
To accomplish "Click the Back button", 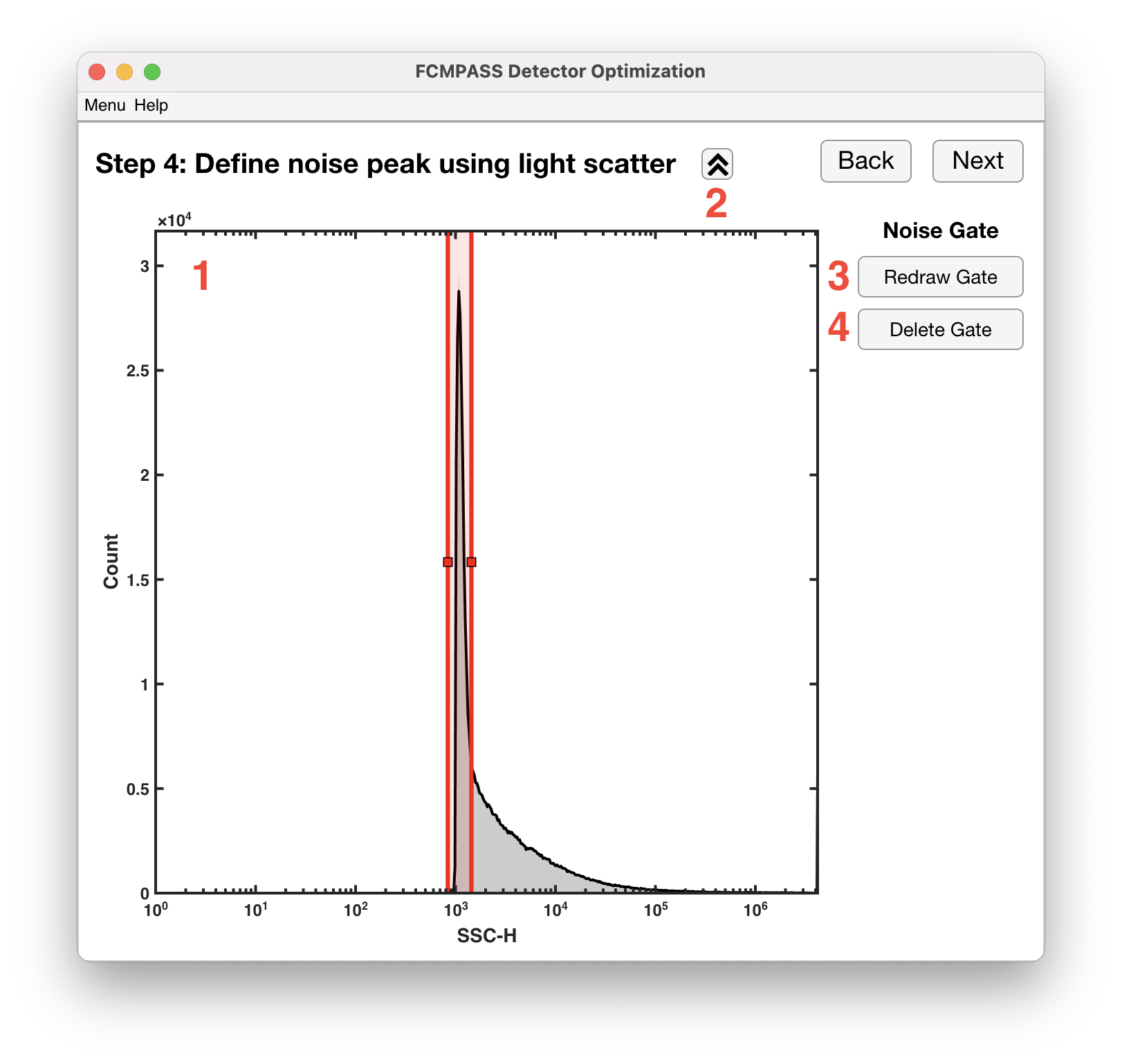I will [x=865, y=161].
